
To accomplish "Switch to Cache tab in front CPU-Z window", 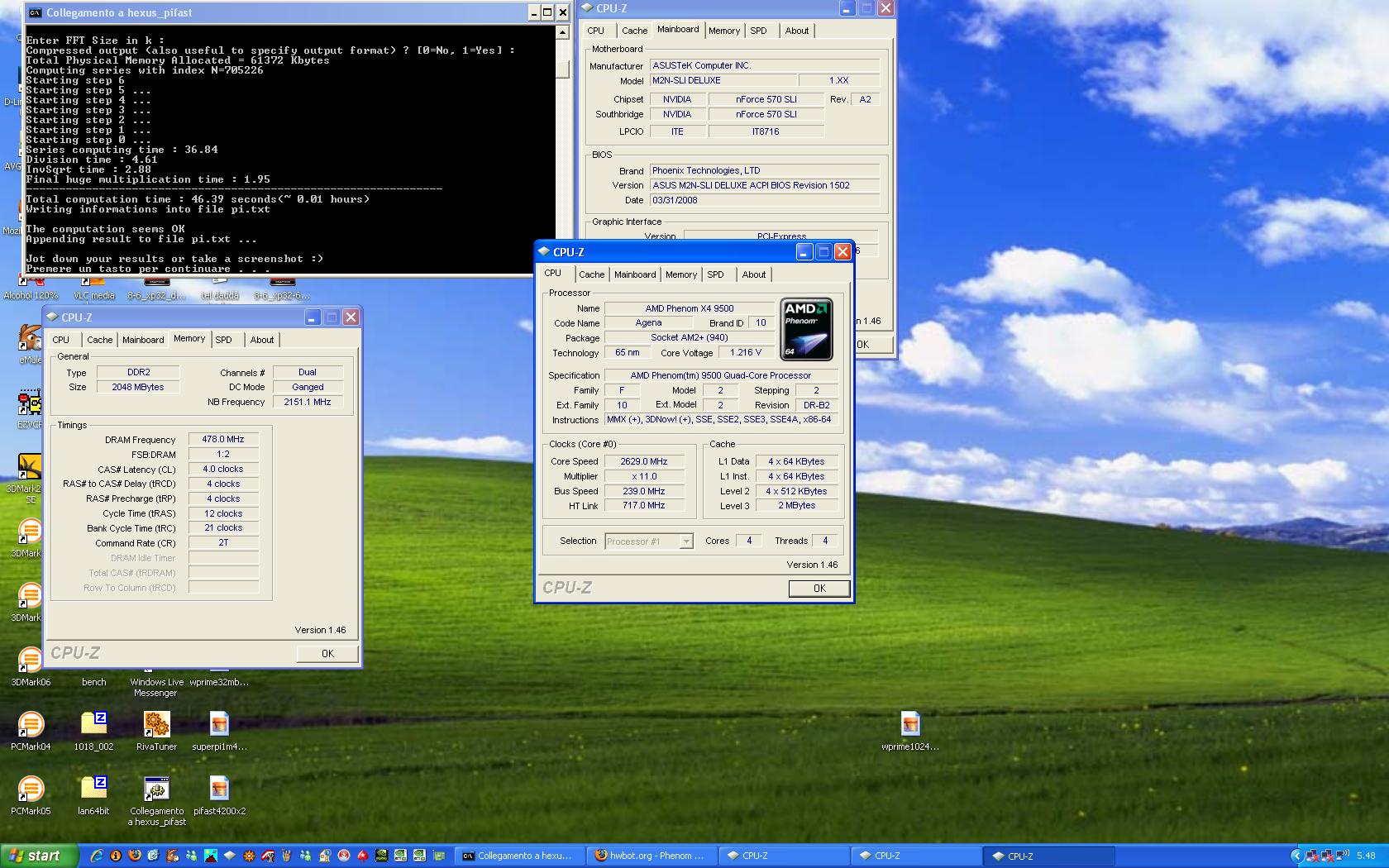I will click(591, 274).
